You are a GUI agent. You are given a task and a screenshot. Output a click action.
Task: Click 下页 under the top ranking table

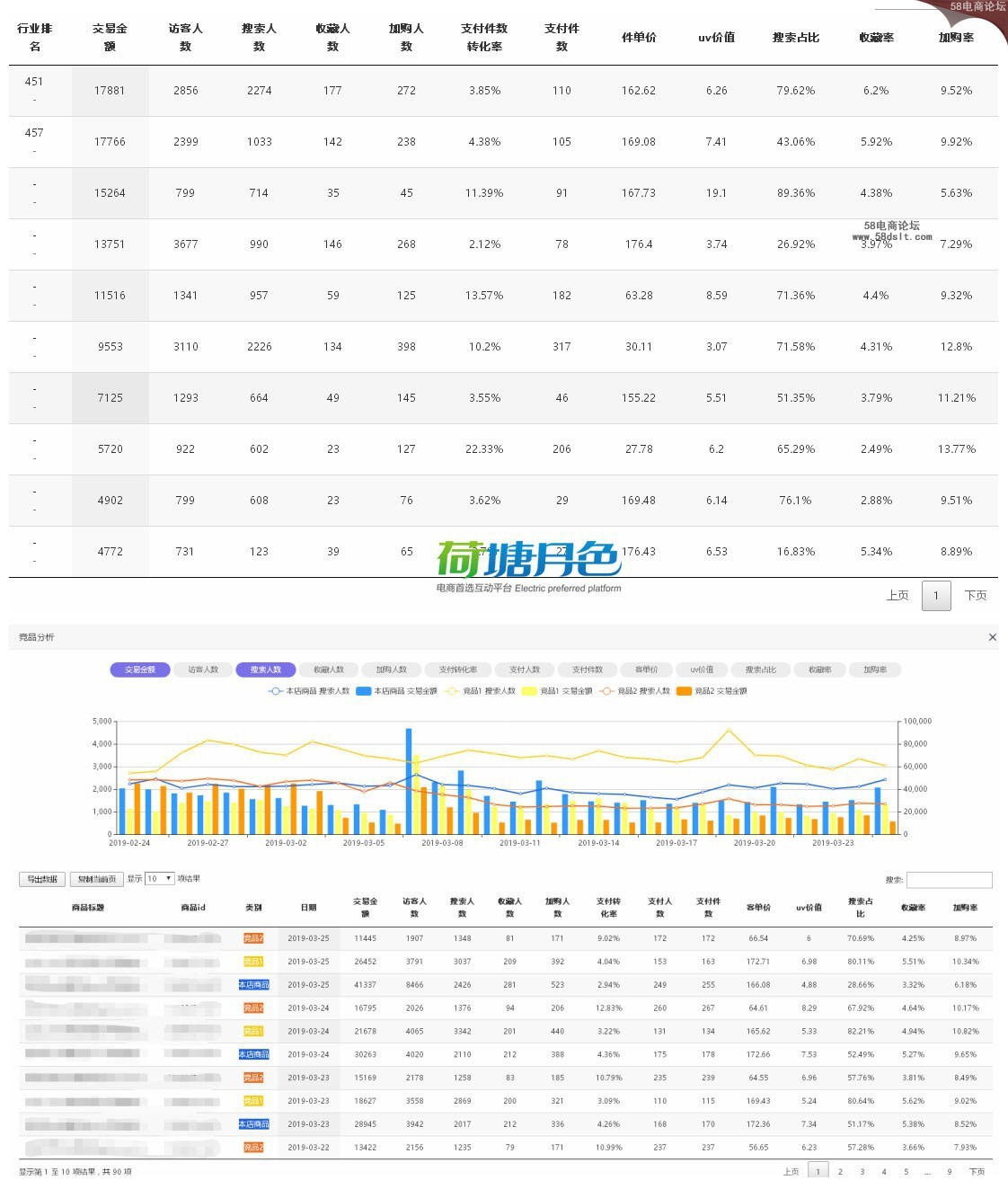[976, 595]
